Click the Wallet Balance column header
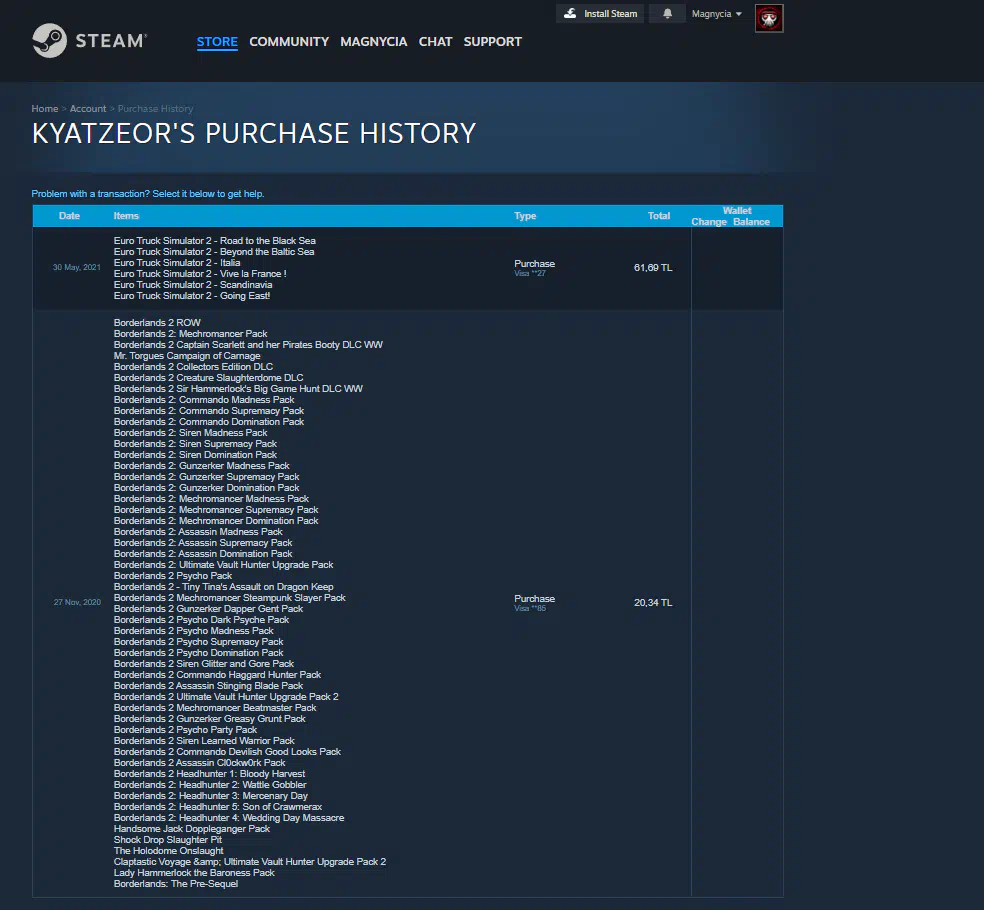This screenshot has height=910, width=984. 751,222
